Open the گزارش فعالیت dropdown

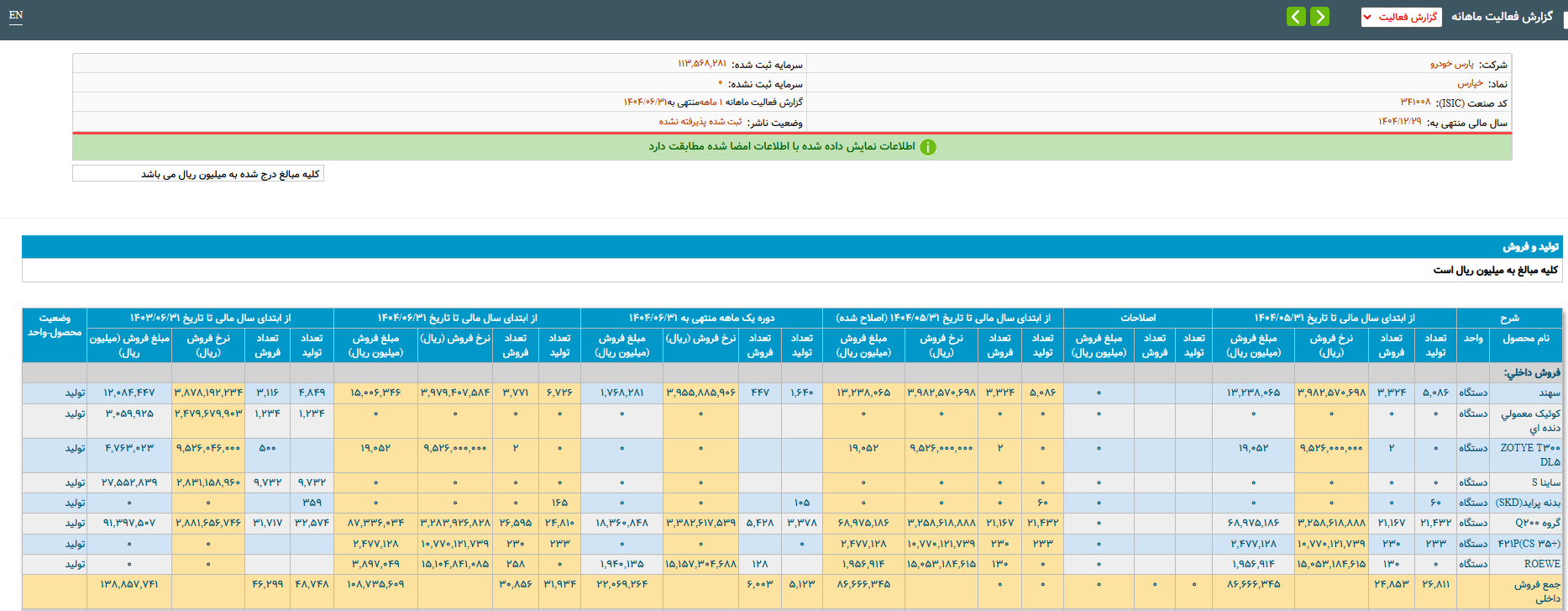[x=1401, y=17]
